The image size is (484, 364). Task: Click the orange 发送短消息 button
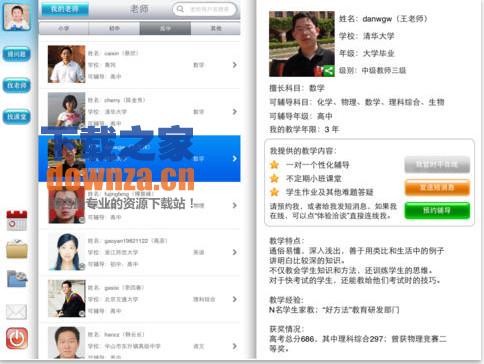[437, 187]
